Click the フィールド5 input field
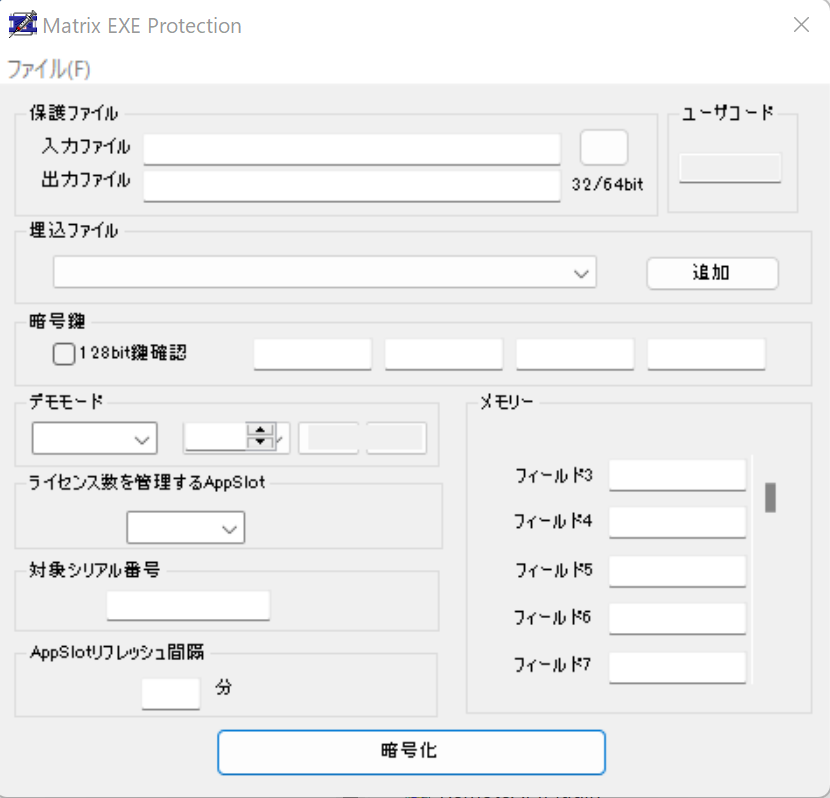Screen dimensions: 830x798 coord(678,571)
